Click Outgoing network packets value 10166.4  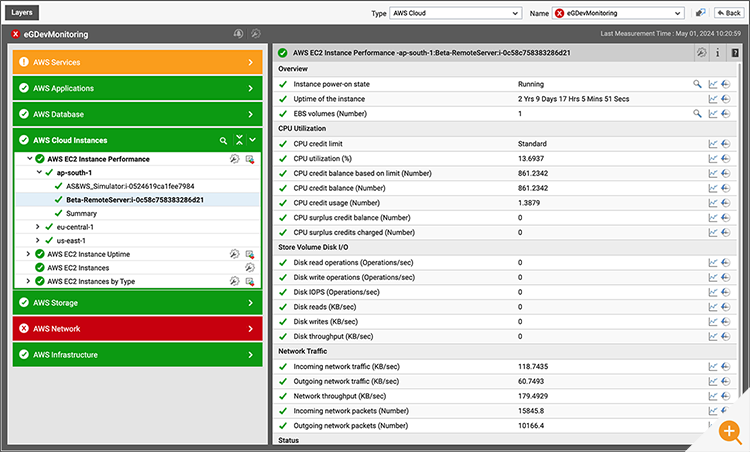(531, 426)
